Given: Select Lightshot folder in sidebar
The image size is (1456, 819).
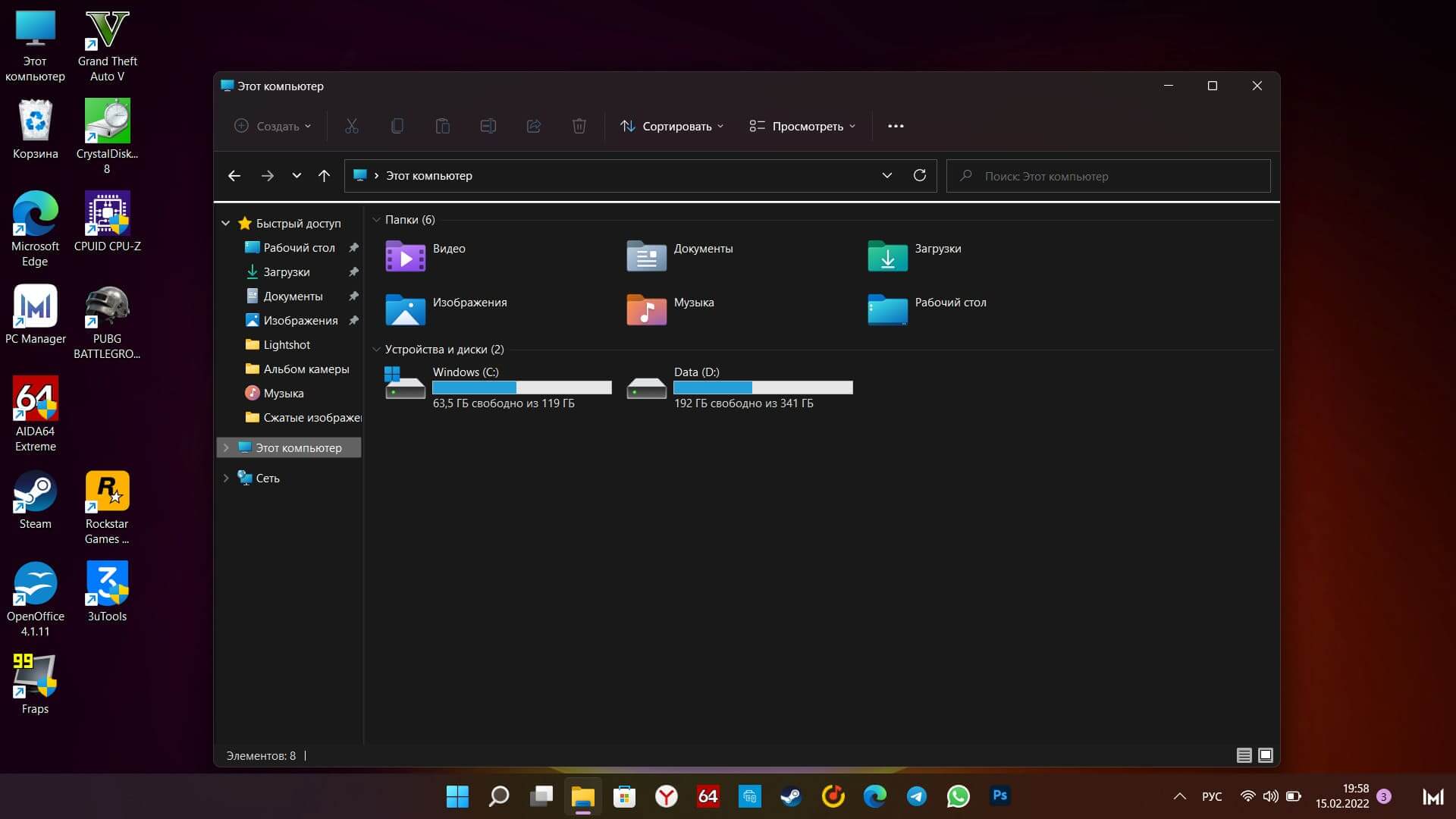Looking at the screenshot, I should click(x=286, y=344).
